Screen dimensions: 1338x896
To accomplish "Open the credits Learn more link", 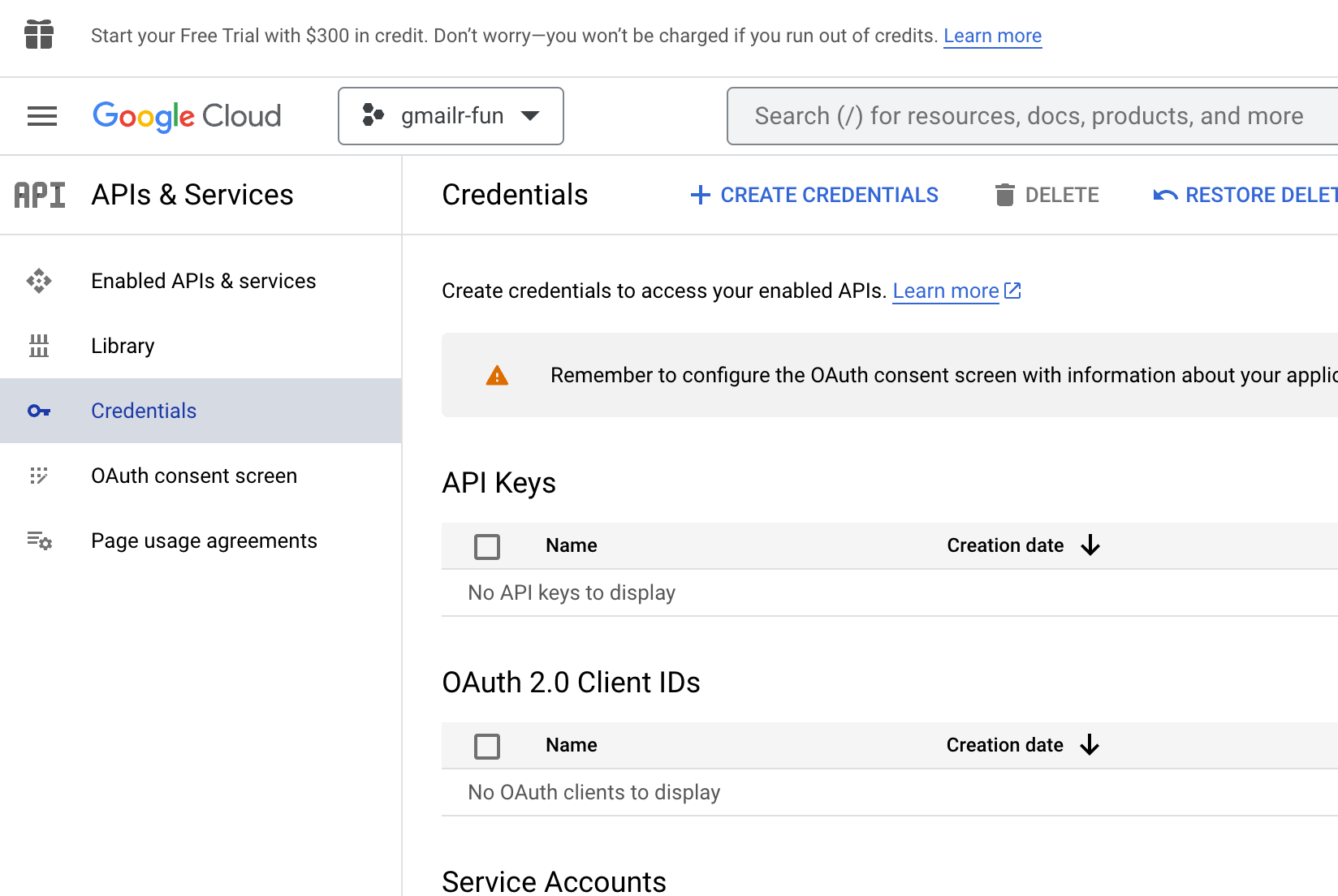I will tap(992, 36).
